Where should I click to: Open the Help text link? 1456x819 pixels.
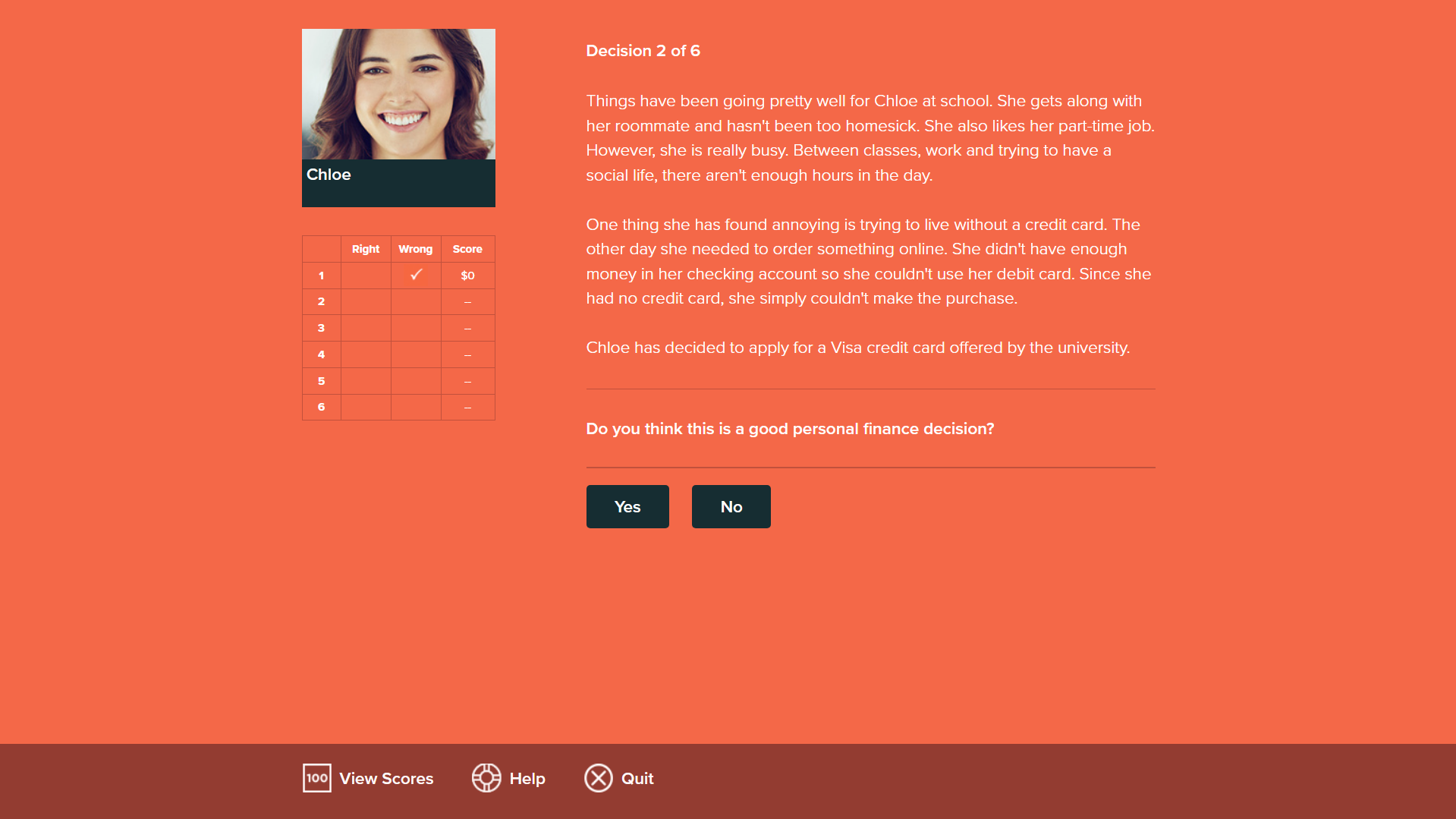tap(527, 779)
